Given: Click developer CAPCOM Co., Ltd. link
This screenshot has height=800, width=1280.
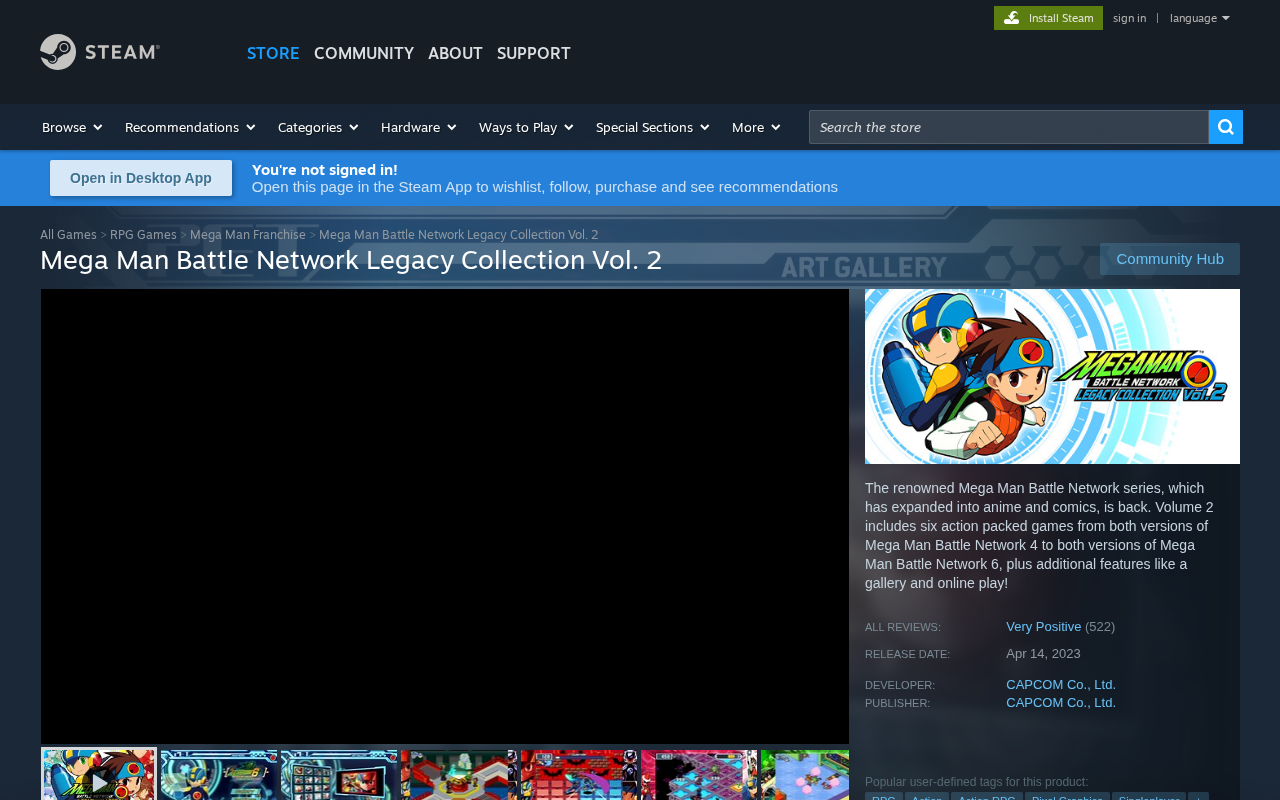Looking at the screenshot, I should coord(1061,685).
